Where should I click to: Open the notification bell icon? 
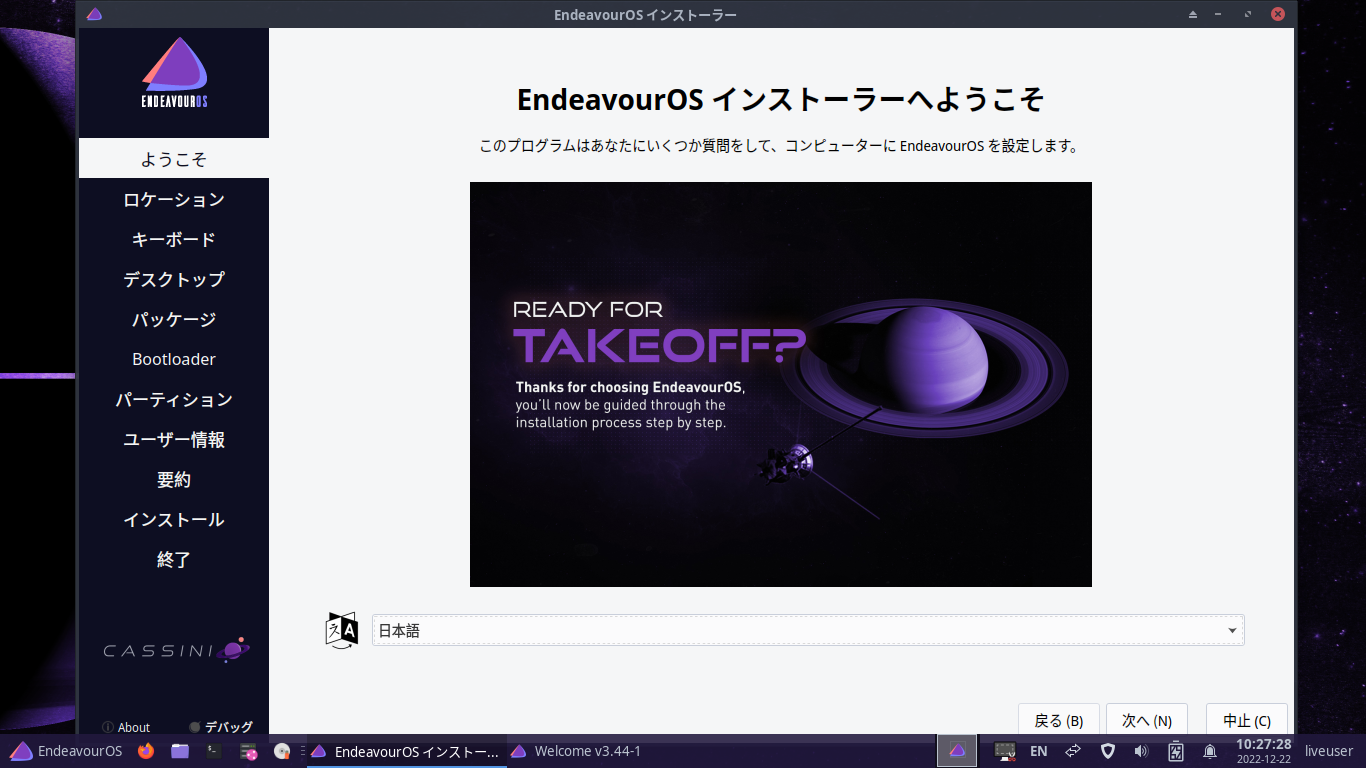point(1210,751)
